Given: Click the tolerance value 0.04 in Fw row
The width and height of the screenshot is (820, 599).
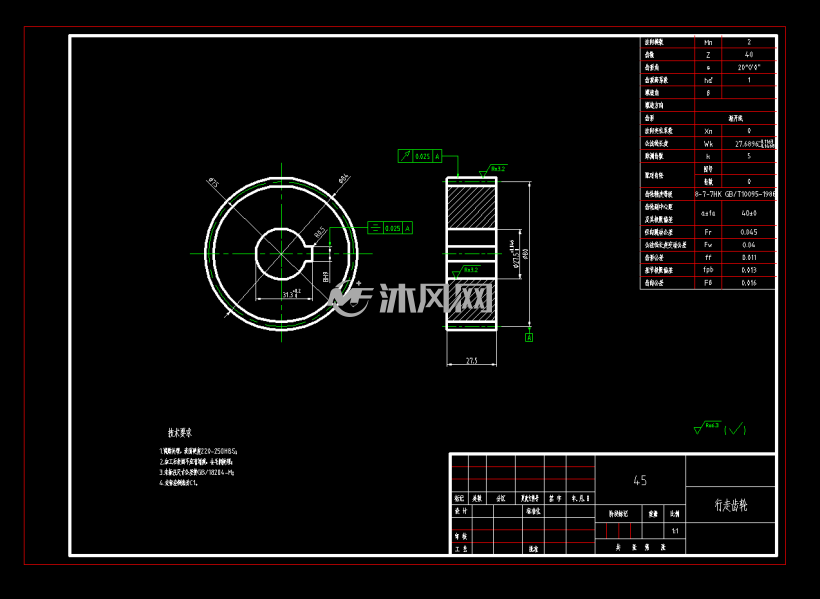Looking at the screenshot, I should (x=749, y=245).
